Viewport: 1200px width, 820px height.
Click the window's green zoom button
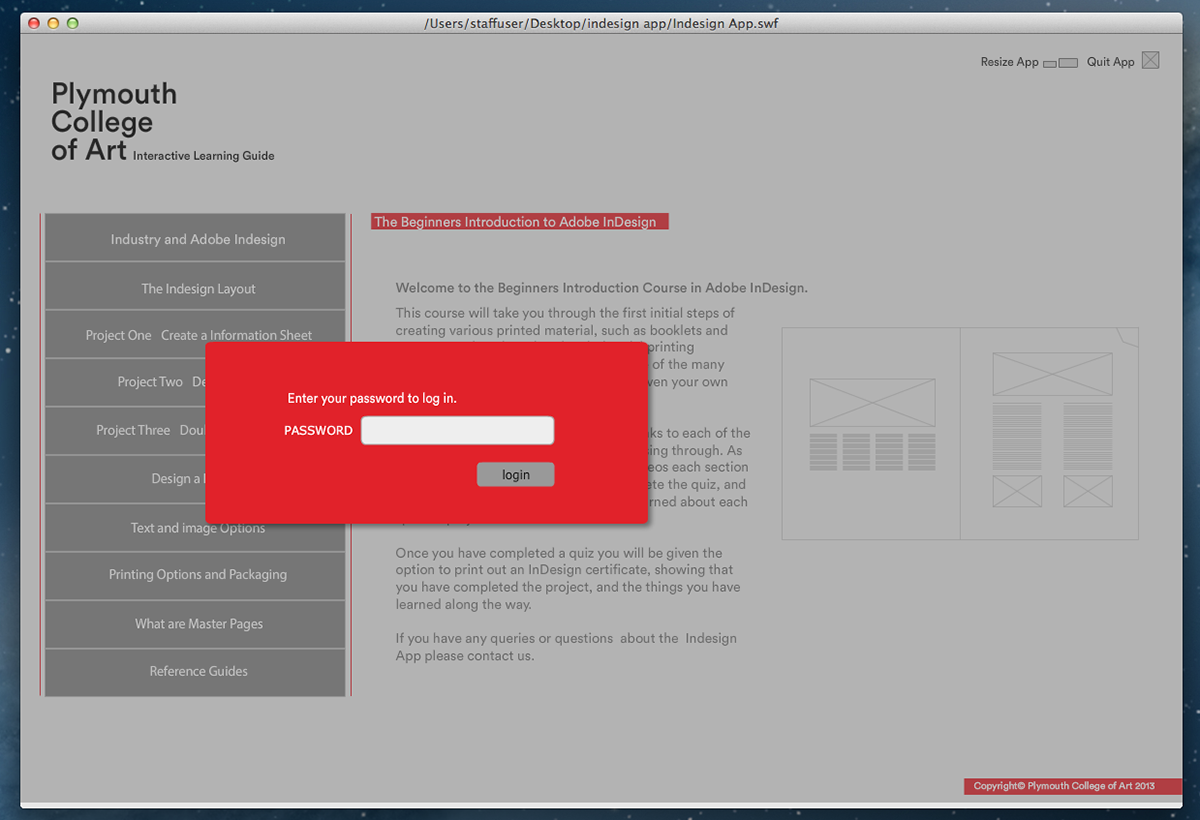(72, 23)
